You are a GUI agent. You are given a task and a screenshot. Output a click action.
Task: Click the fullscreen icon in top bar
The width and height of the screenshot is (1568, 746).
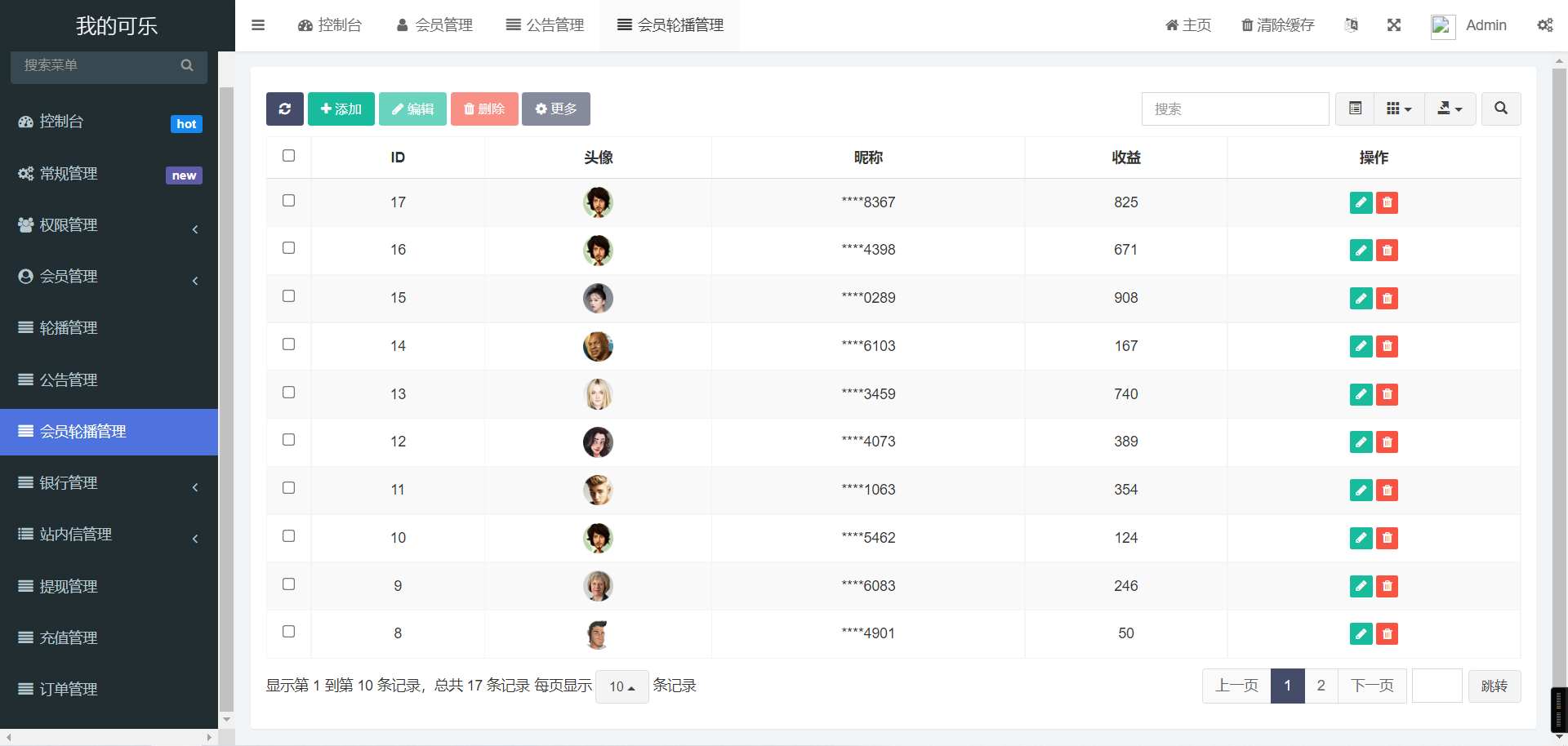[1394, 25]
